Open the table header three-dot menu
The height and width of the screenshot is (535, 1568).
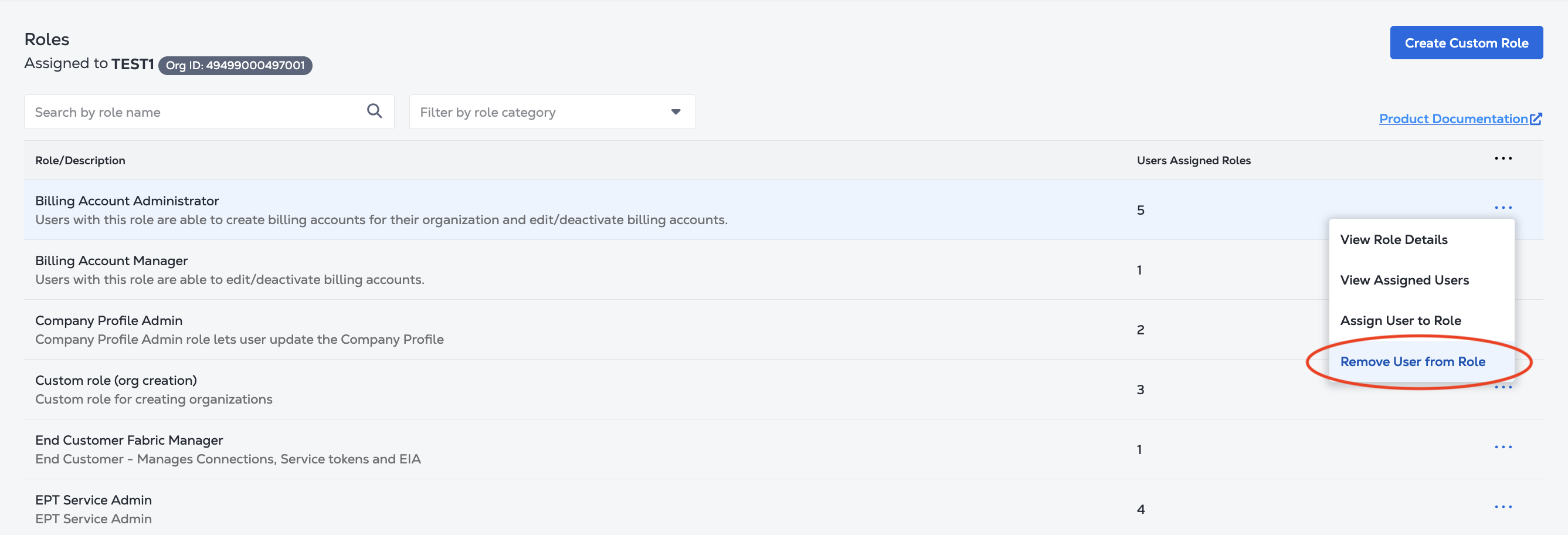pos(1503,159)
